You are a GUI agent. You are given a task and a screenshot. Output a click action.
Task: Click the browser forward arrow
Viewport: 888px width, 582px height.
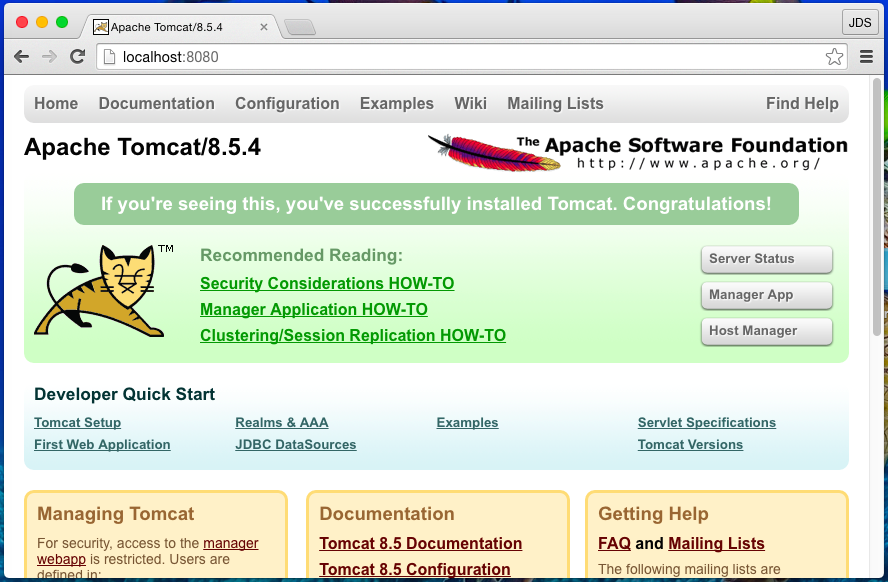[x=49, y=57]
